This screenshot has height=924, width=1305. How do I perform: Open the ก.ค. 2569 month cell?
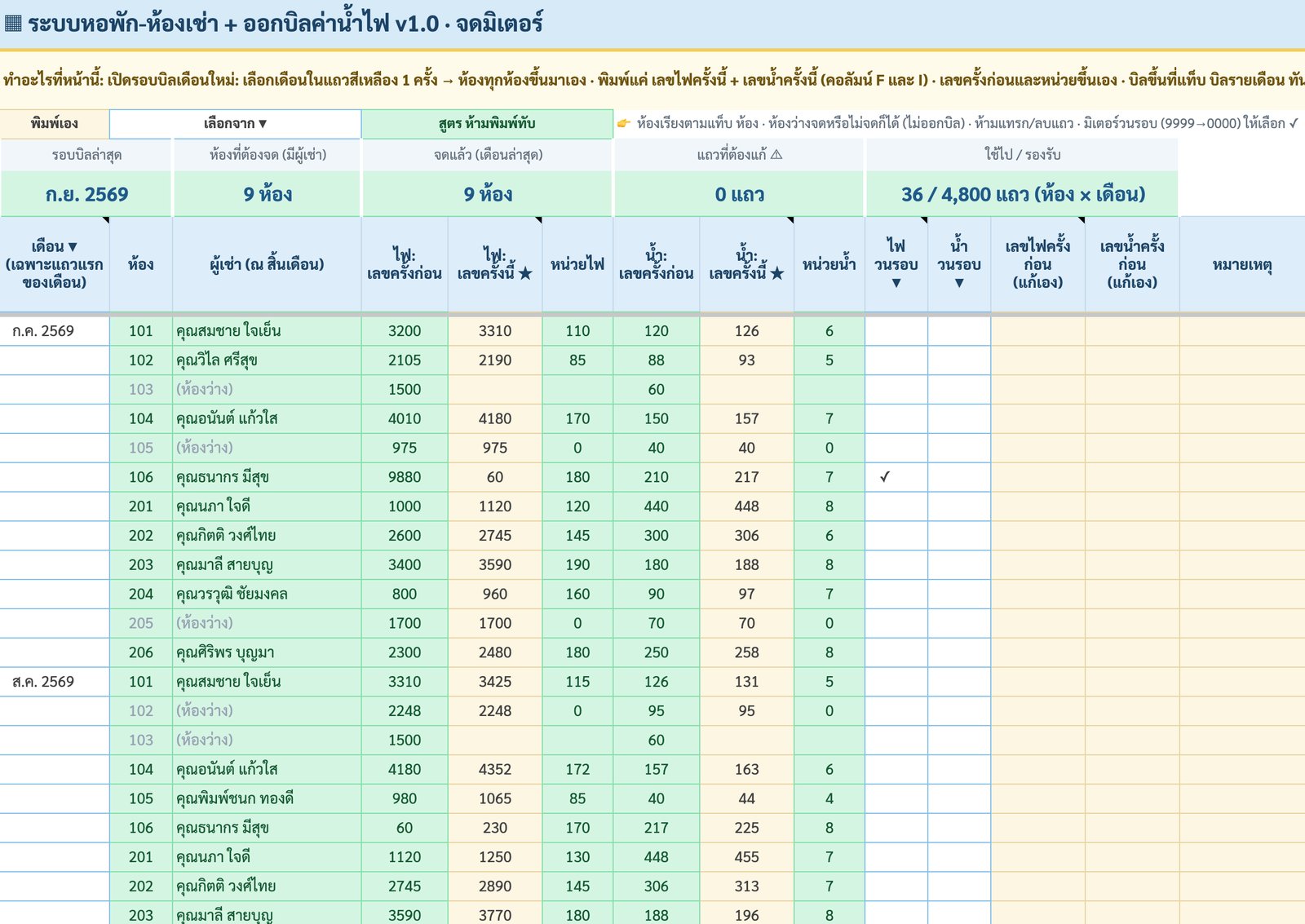[x=55, y=331]
